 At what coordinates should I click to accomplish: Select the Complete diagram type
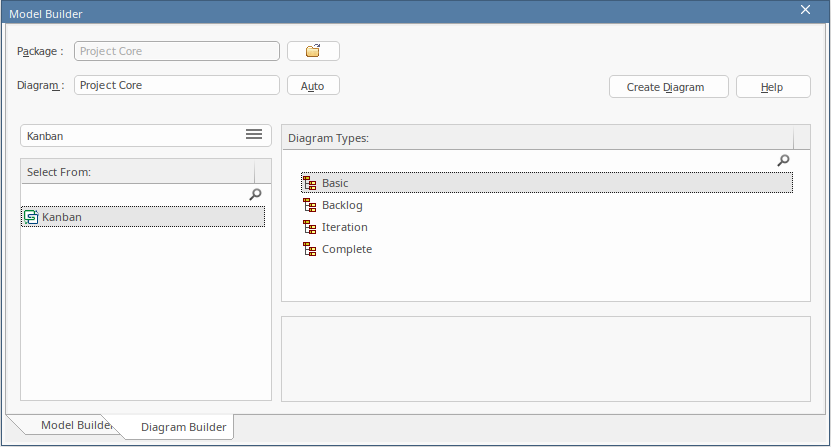(x=346, y=249)
